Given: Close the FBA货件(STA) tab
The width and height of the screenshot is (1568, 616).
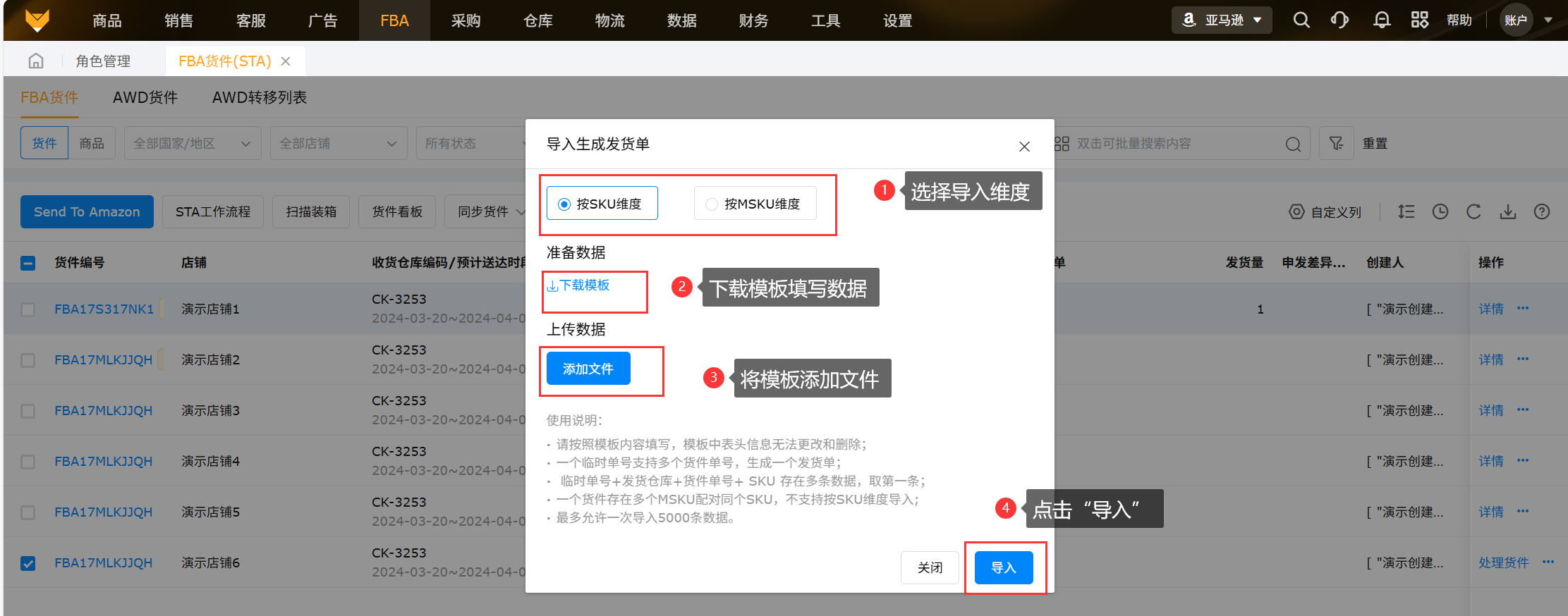Looking at the screenshot, I should click(286, 61).
